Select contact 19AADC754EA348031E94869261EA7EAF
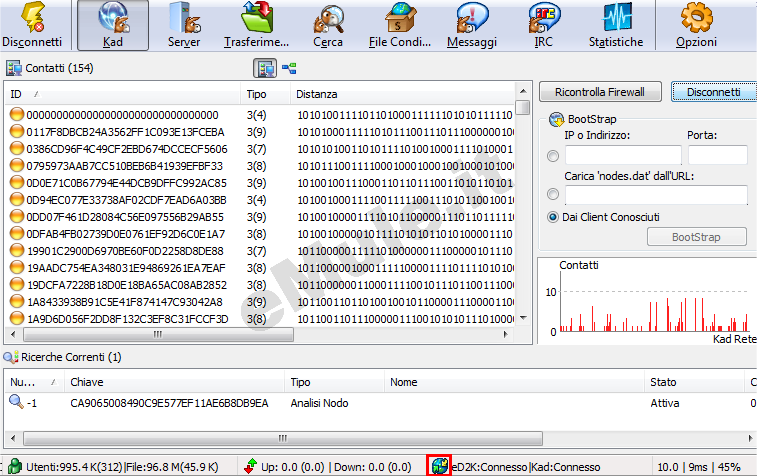This screenshot has height=476, width=757. (126, 268)
